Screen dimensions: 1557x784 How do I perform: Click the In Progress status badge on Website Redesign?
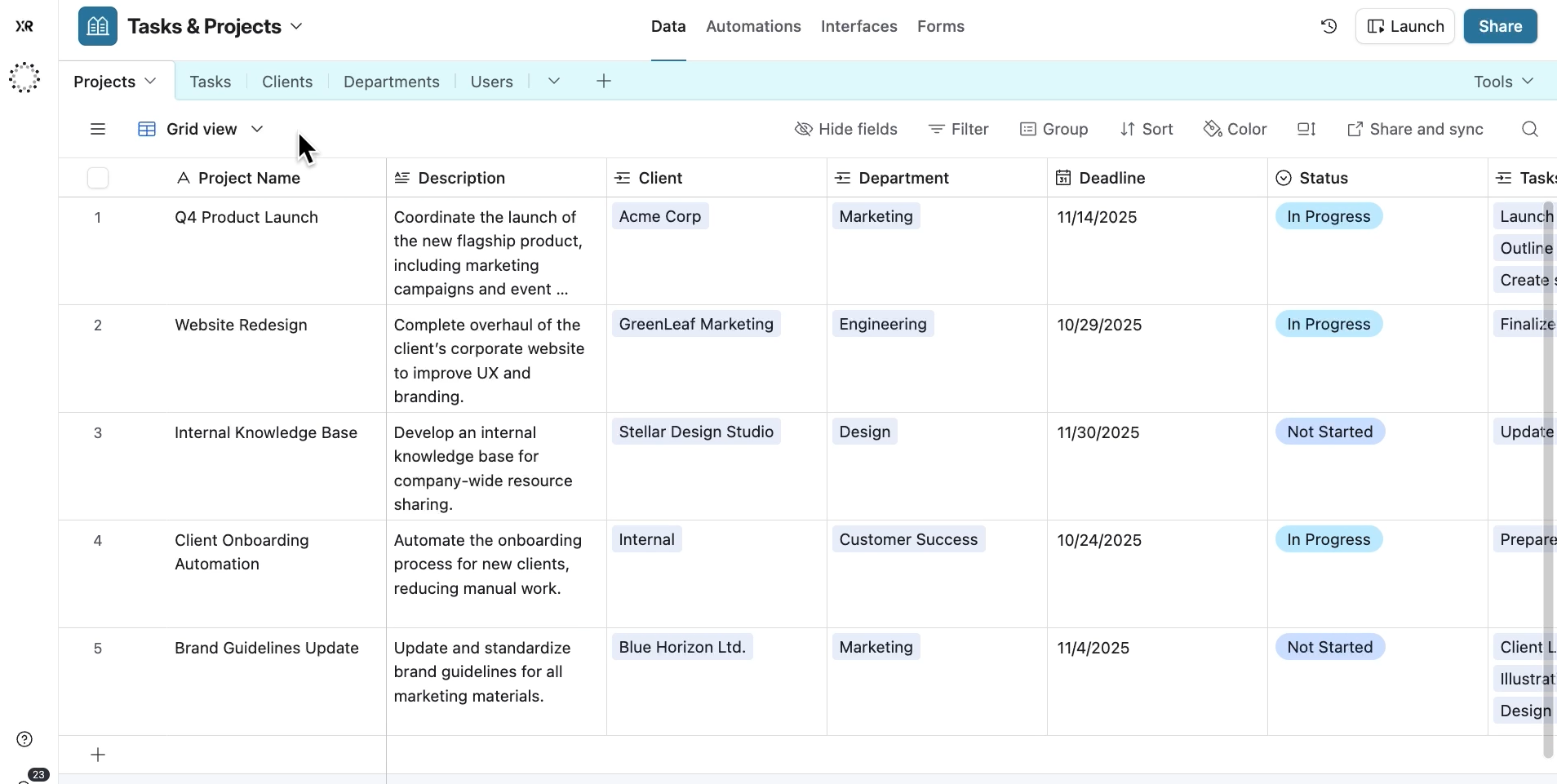[x=1328, y=324]
